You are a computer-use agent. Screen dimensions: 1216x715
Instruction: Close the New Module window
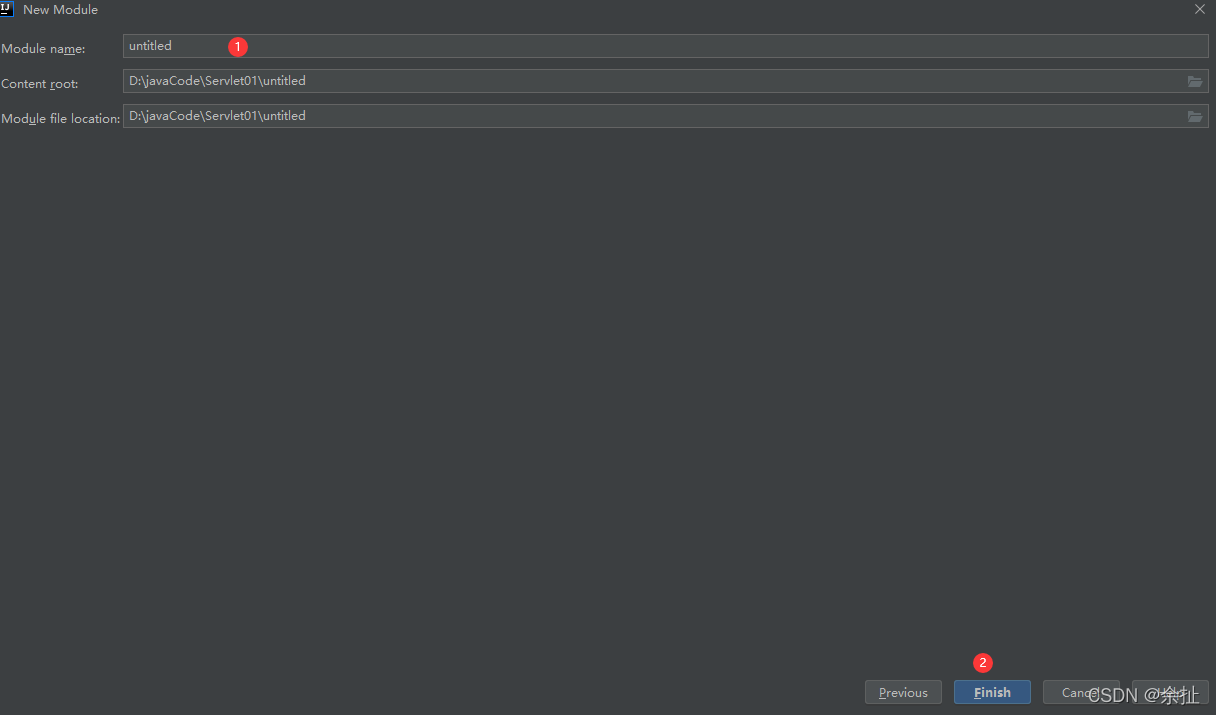click(1200, 9)
